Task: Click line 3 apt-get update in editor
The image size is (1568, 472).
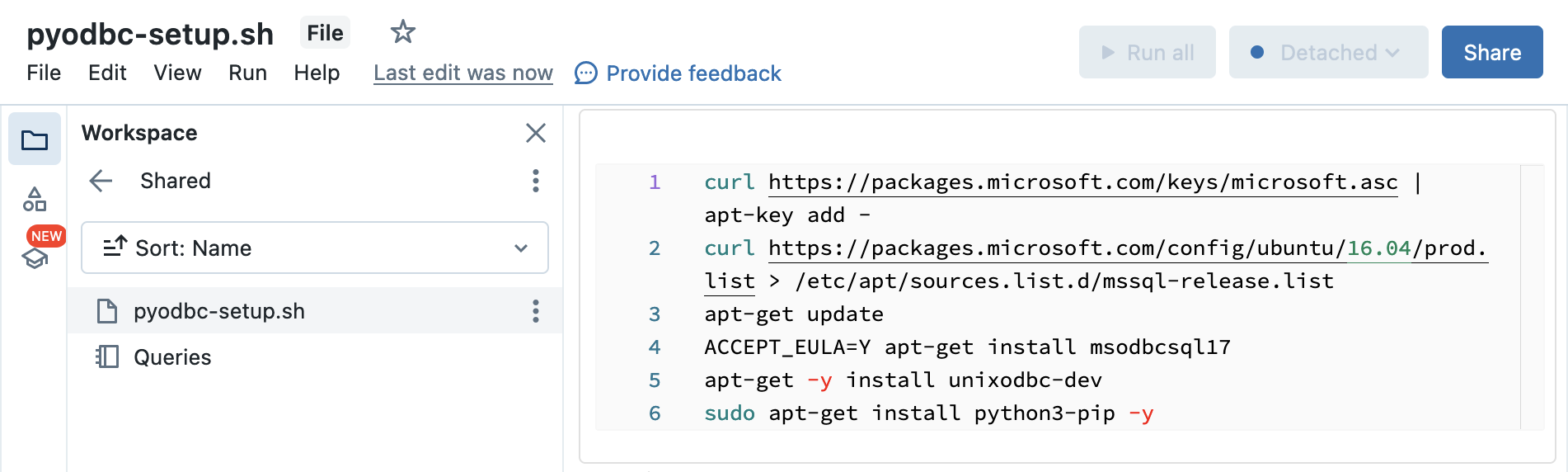Action: coord(793,314)
